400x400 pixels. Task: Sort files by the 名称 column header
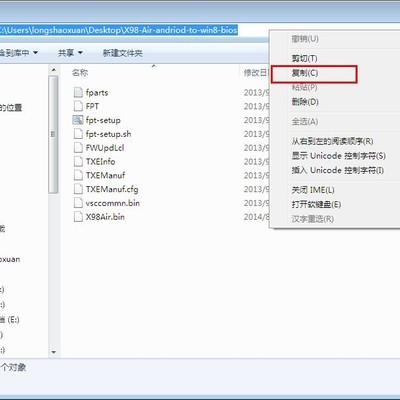pyautogui.click(x=80, y=72)
